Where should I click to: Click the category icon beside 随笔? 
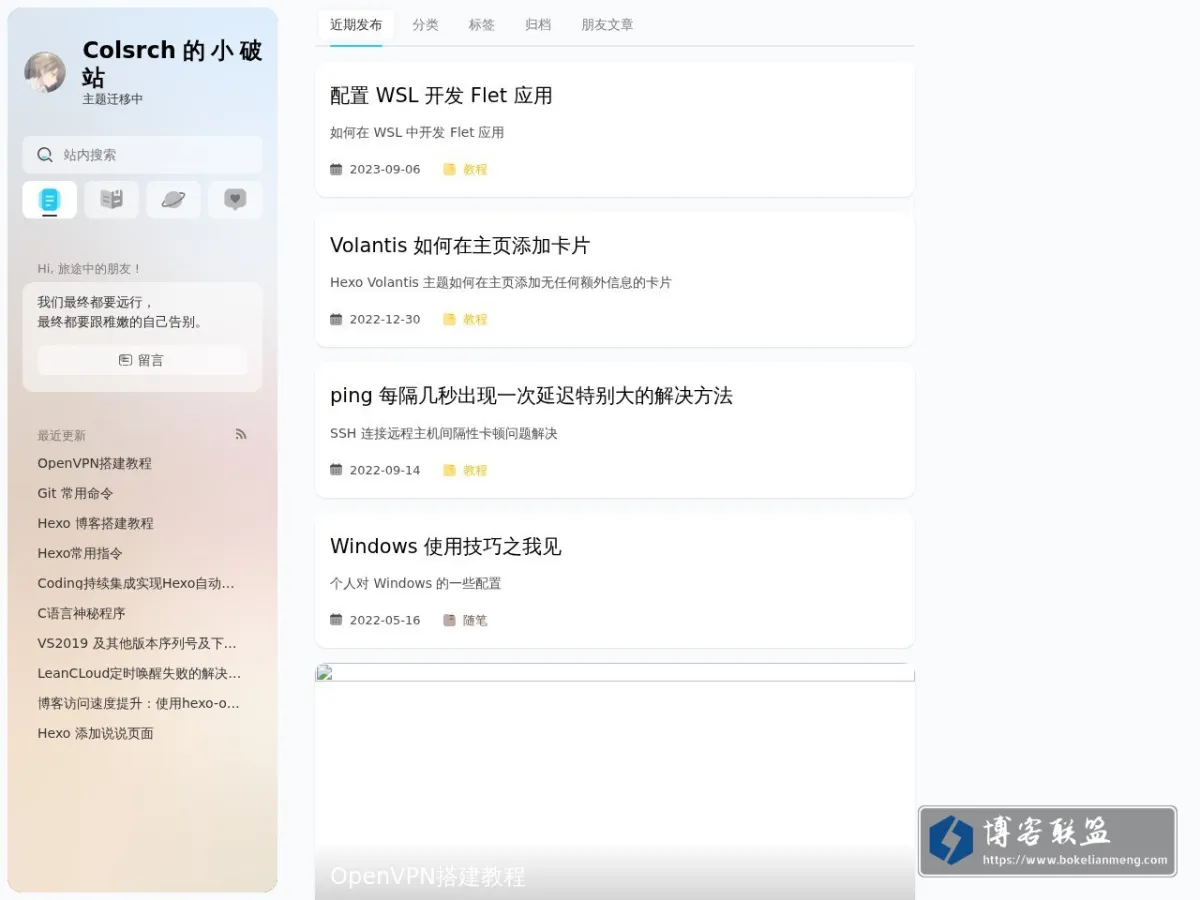[x=449, y=620]
